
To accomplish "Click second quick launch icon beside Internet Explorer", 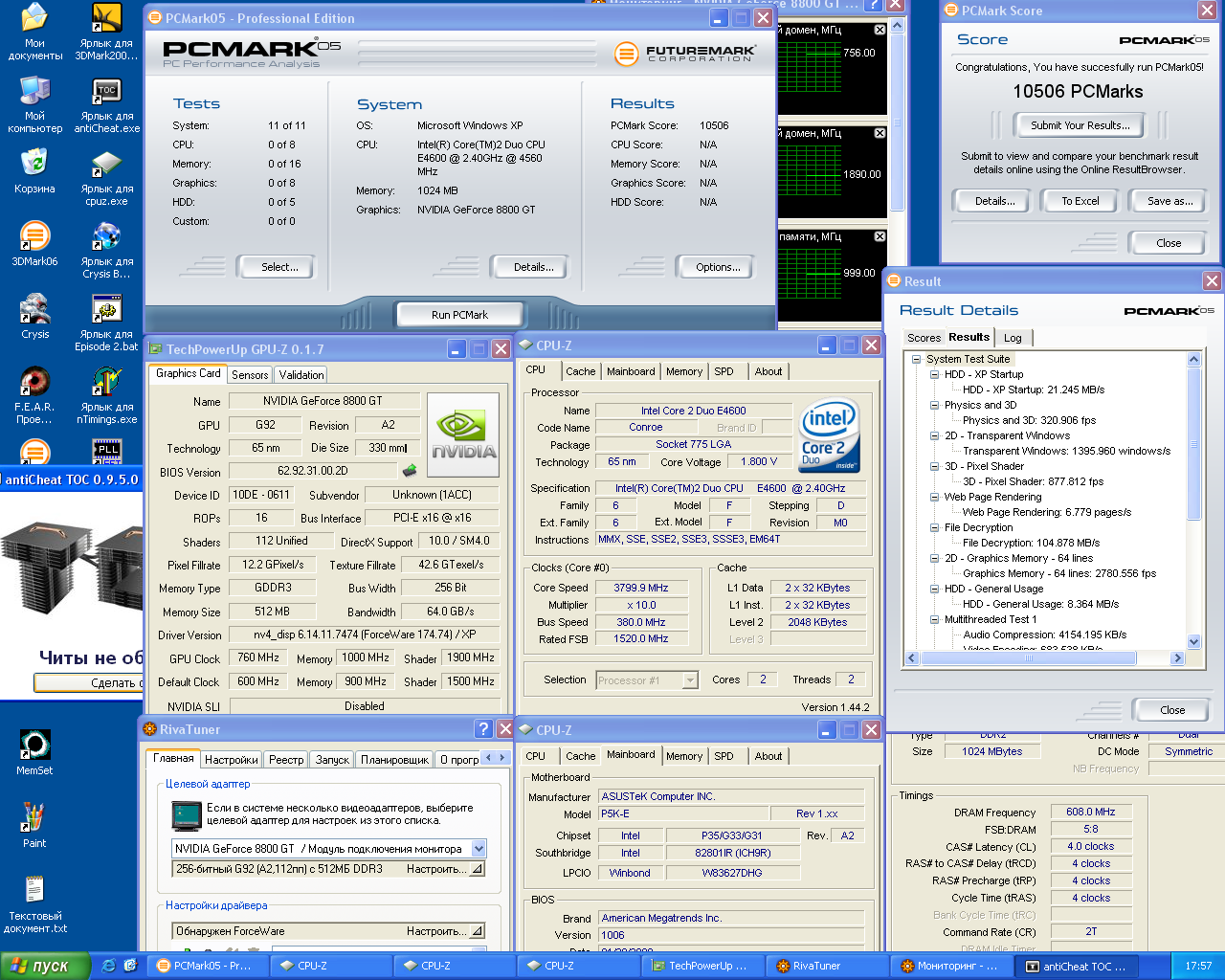I will [x=130, y=966].
